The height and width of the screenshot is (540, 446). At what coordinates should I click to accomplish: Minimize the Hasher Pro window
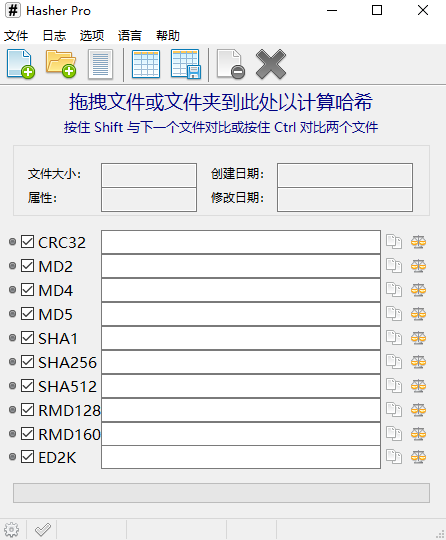point(332,10)
